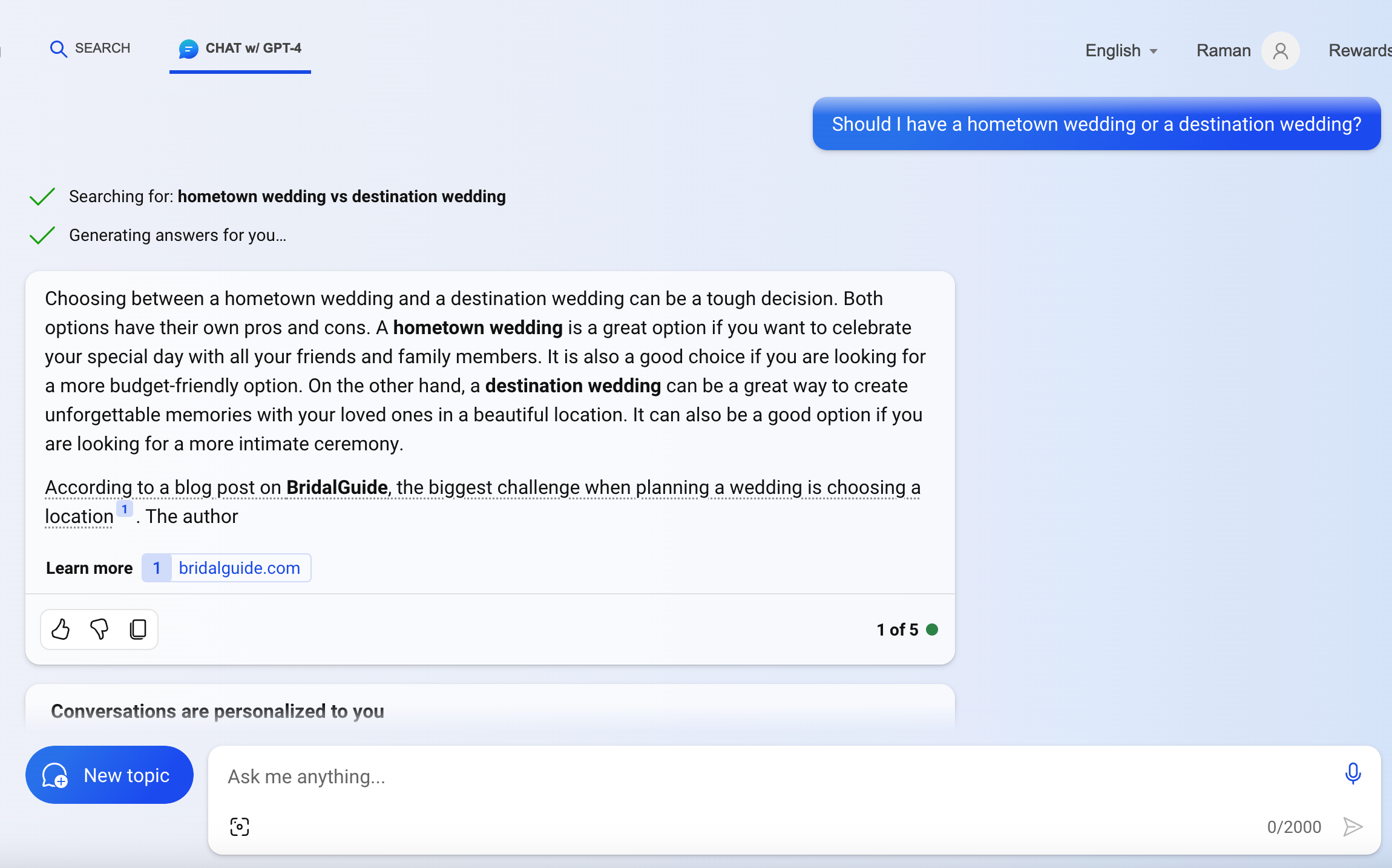Screen dimensions: 1392x868
Task: Click the send message arrow icon
Action: (1353, 826)
